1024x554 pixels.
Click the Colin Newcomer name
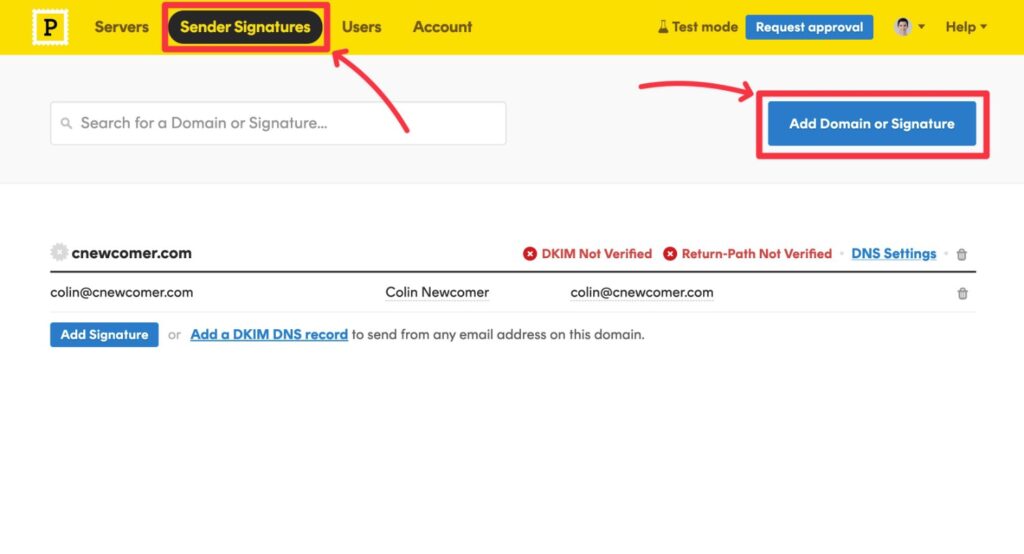[x=437, y=292]
